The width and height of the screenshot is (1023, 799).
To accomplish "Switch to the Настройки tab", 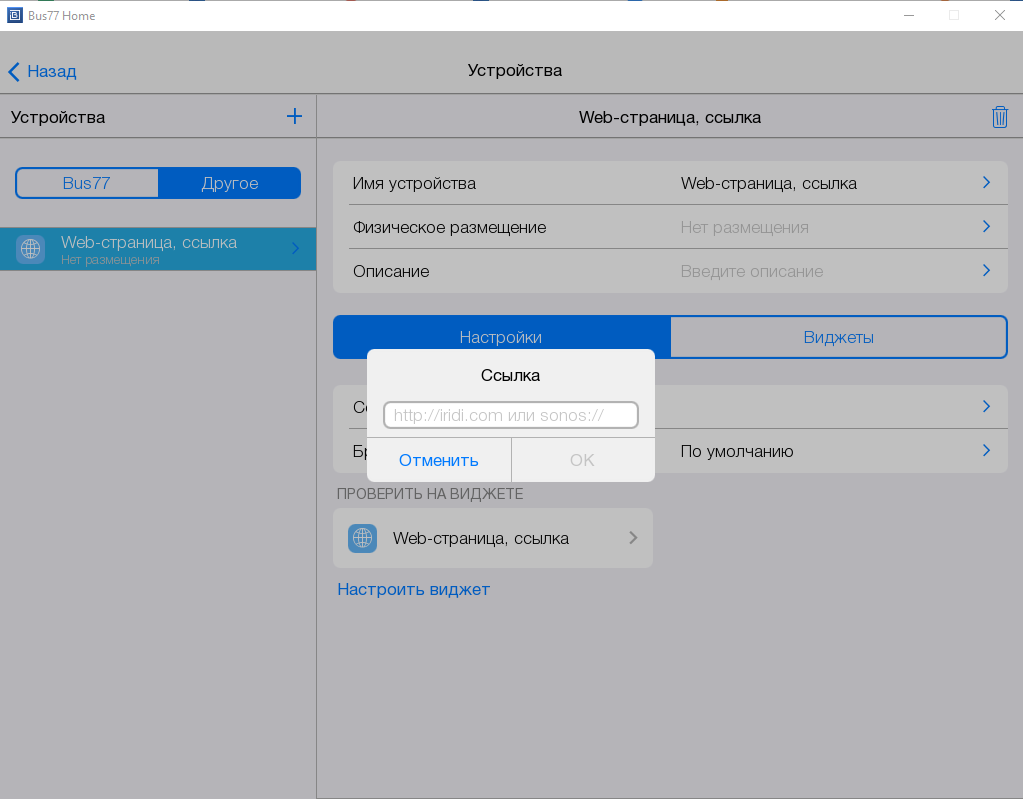I will click(501, 337).
